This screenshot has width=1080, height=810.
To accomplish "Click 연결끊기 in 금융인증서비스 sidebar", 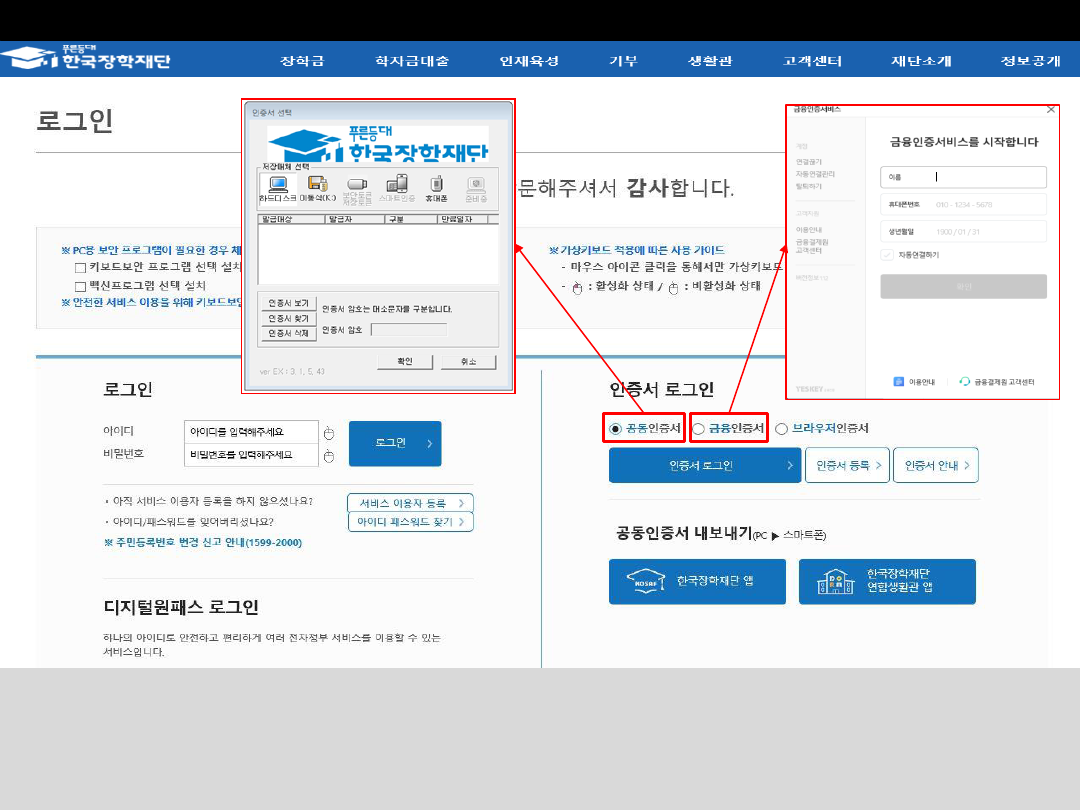I will 809,162.
